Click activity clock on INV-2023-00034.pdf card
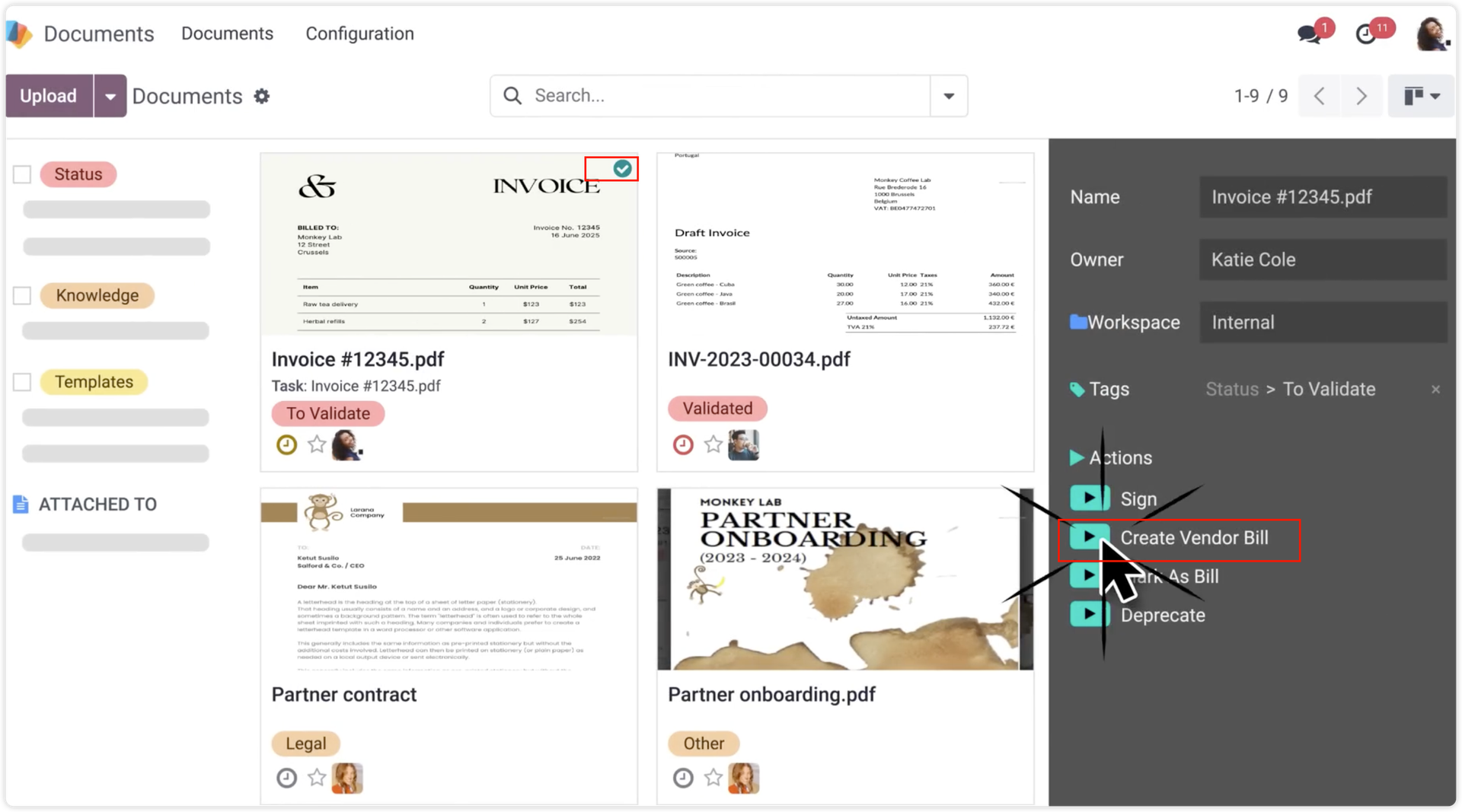Screen dimensions: 1462x812 pyautogui.click(x=683, y=444)
